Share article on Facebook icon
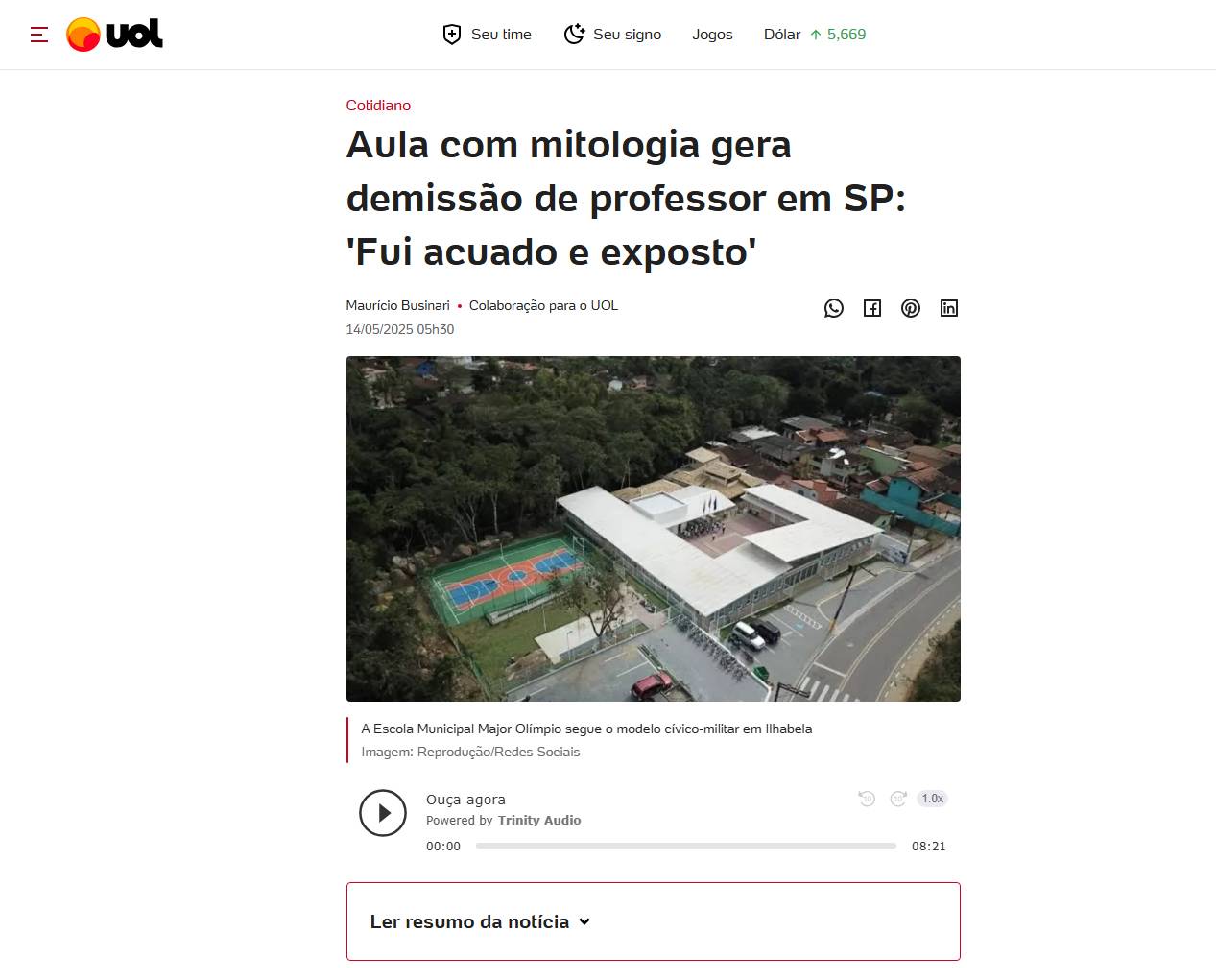 click(x=872, y=308)
